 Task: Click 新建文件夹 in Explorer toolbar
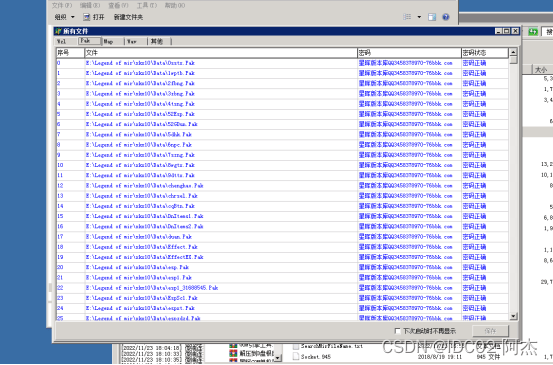[x=128, y=17]
